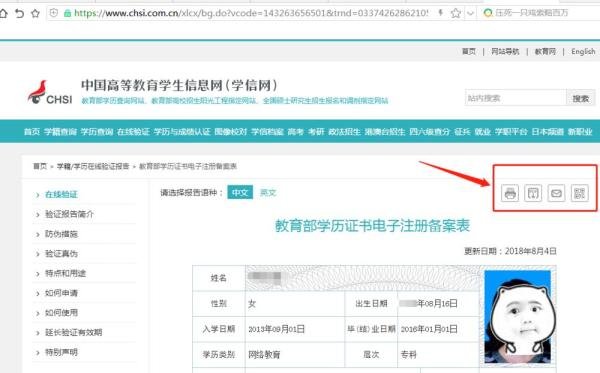The width and height of the screenshot is (600, 373).
Task: Click the favorites star at address bar end
Action: click(x=455, y=13)
